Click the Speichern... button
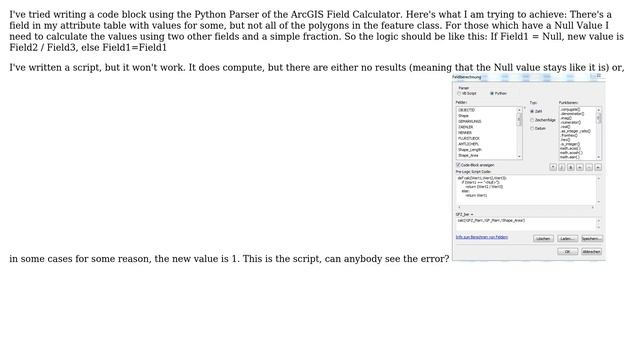Viewport: 640px width, 360px height. pyautogui.click(x=591, y=238)
